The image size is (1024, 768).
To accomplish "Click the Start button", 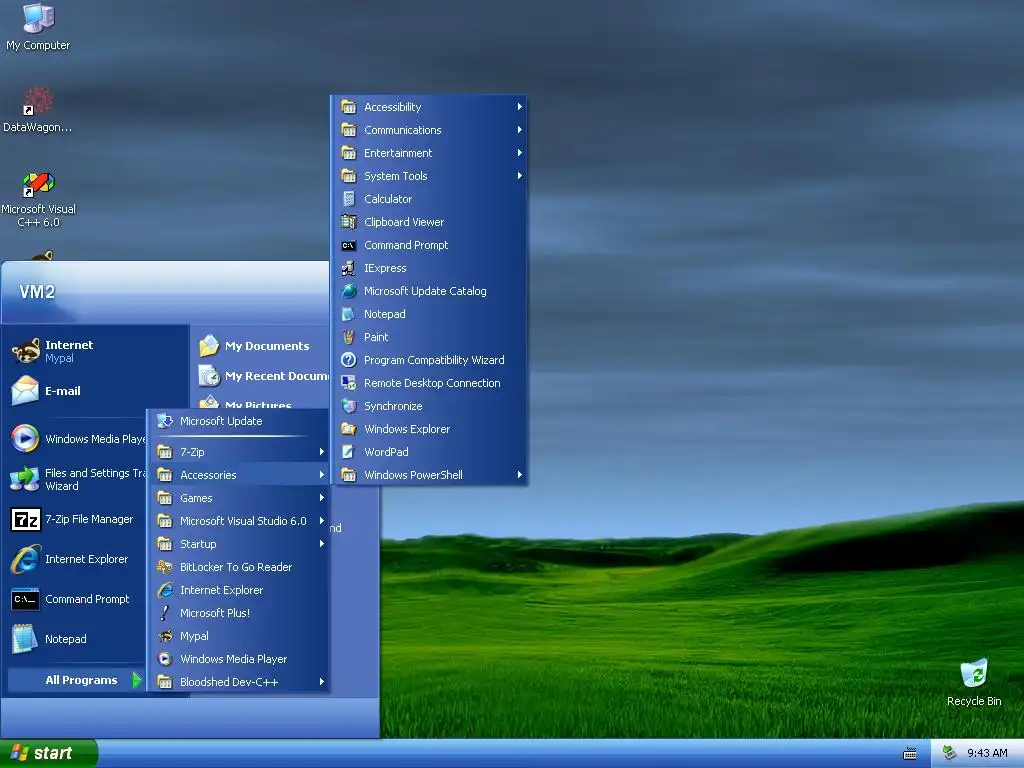I will coord(49,753).
